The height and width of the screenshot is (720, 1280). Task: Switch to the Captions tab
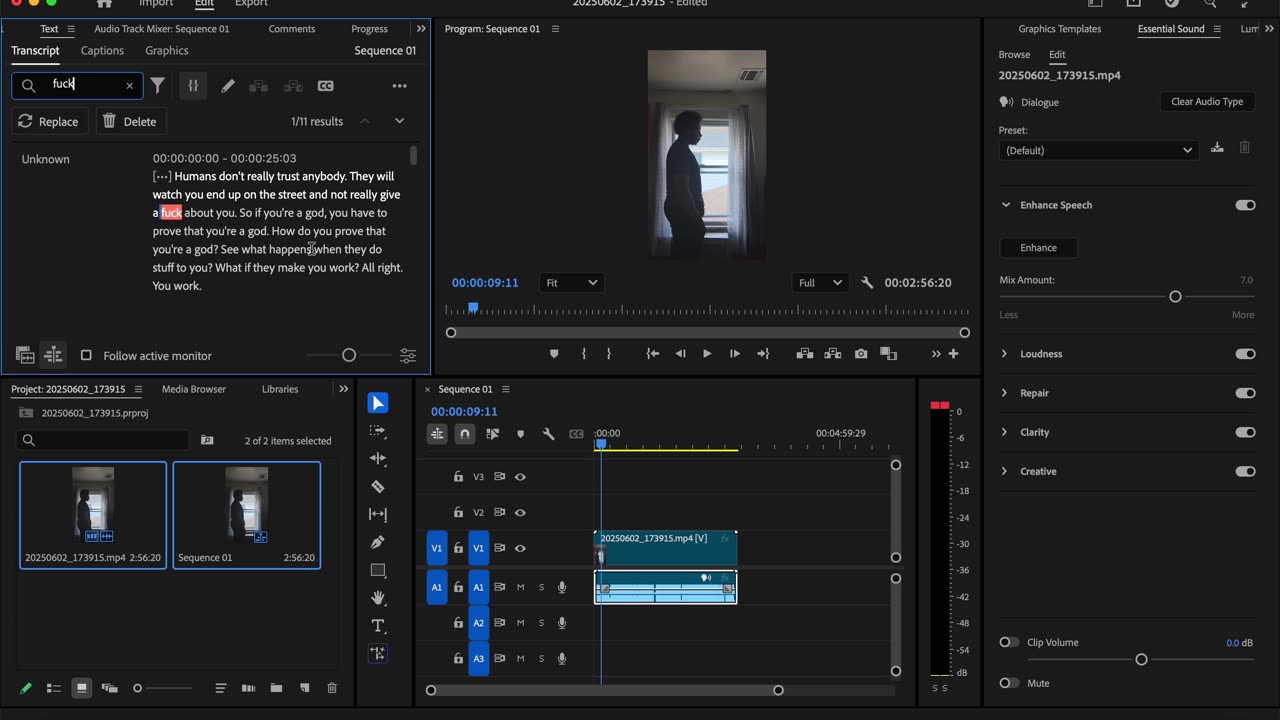pyautogui.click(x=102, y=50)
